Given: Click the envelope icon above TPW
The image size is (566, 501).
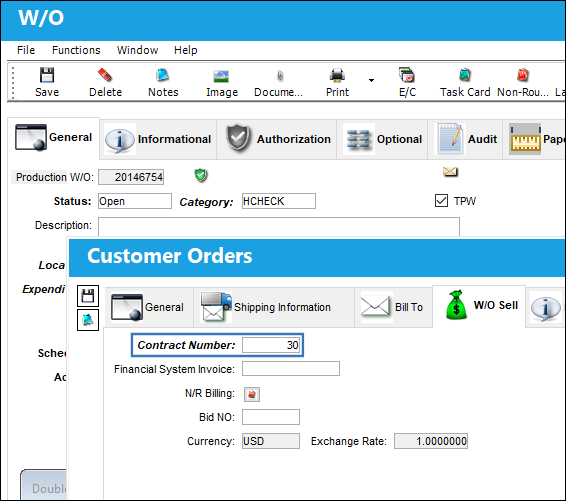Looking at the screenshot, I should click(450, 171).
